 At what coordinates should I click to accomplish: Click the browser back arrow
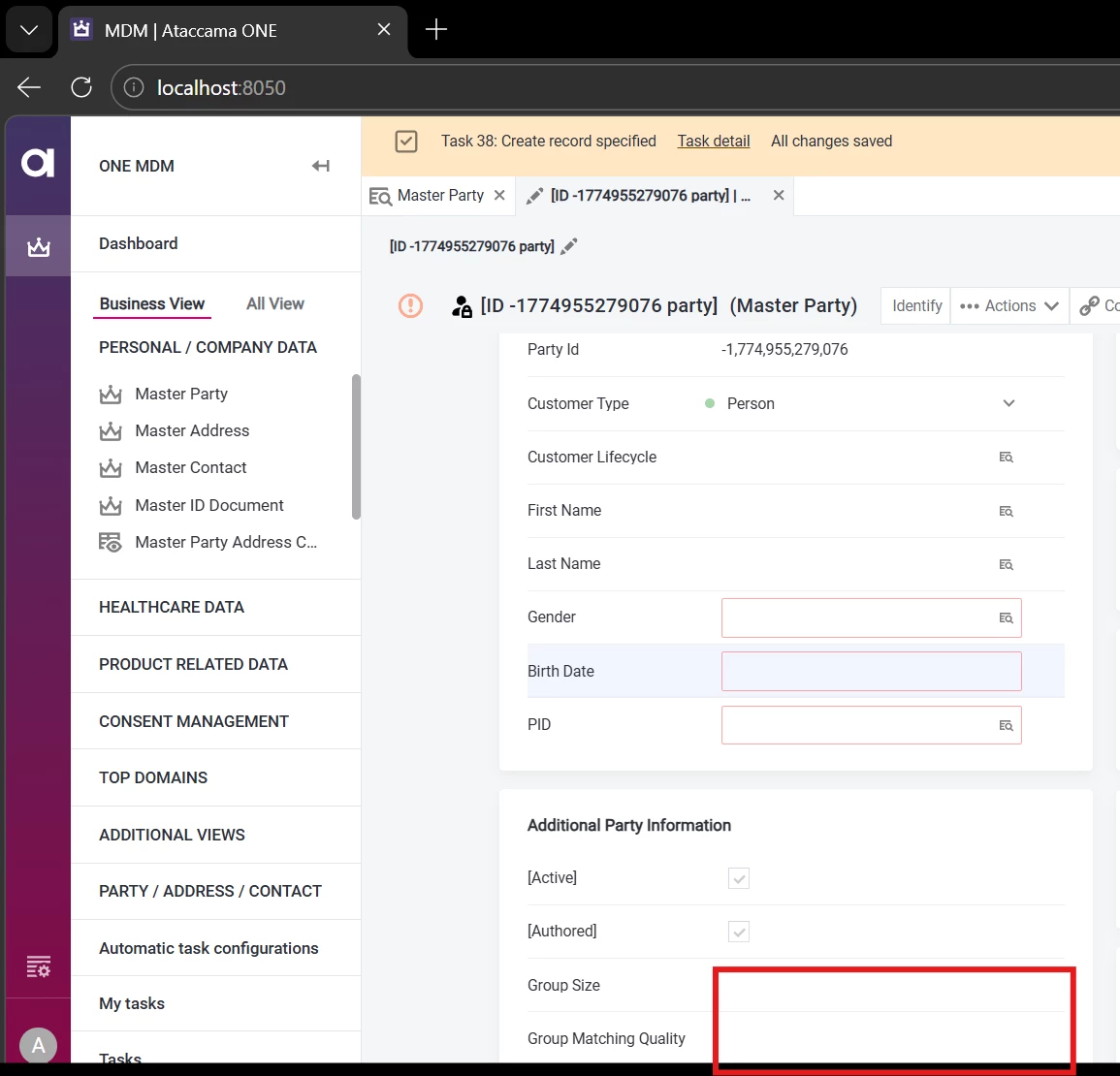tap(29, 87)
